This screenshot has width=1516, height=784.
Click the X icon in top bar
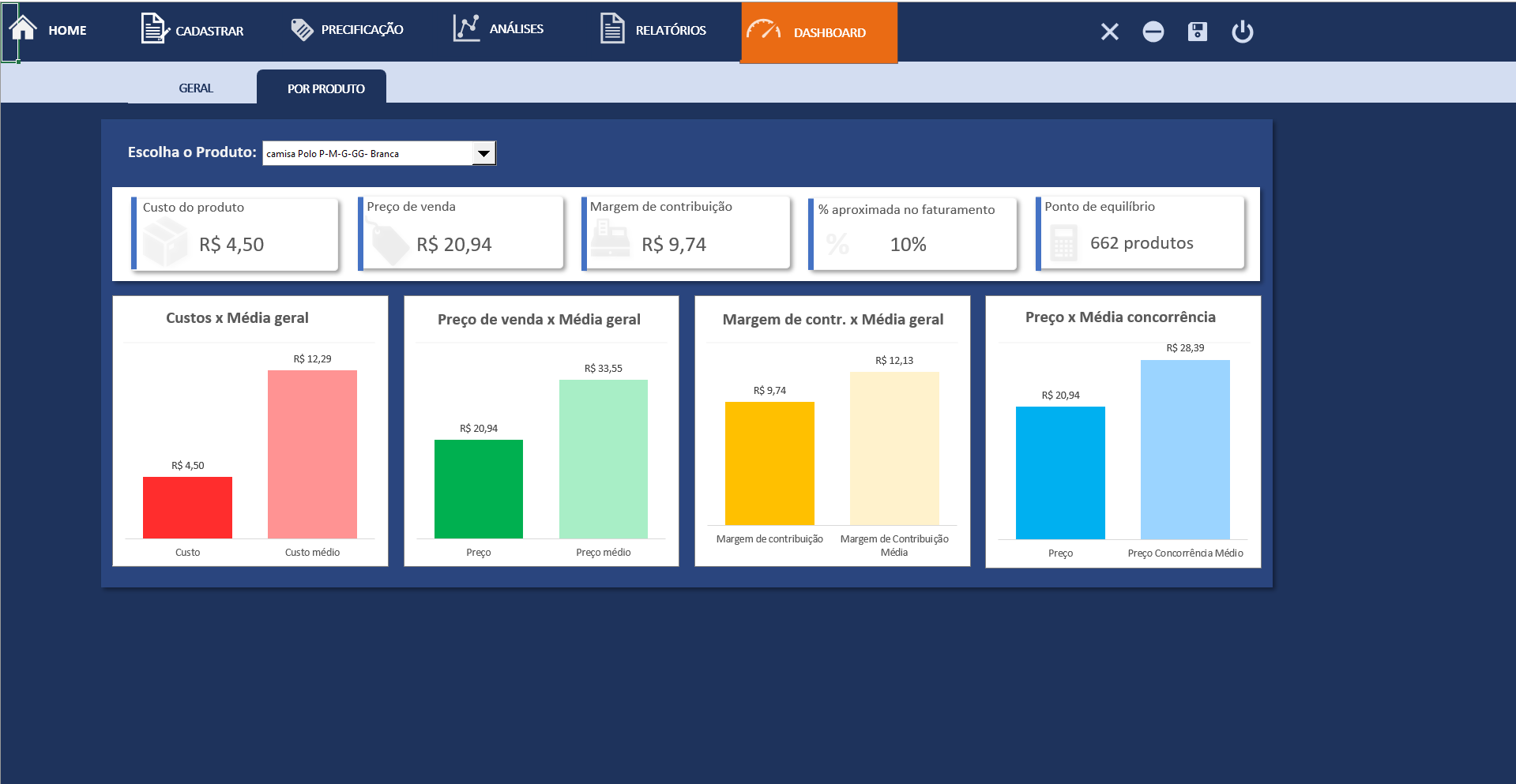(1109, 32)
